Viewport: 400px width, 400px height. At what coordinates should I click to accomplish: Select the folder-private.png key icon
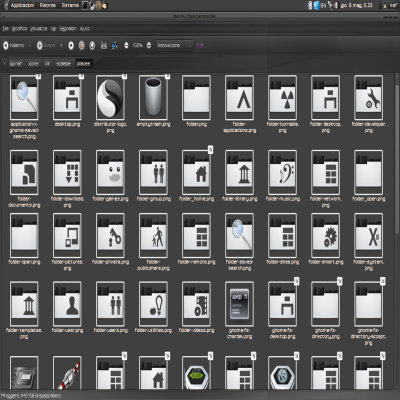(x=110, y=236)
